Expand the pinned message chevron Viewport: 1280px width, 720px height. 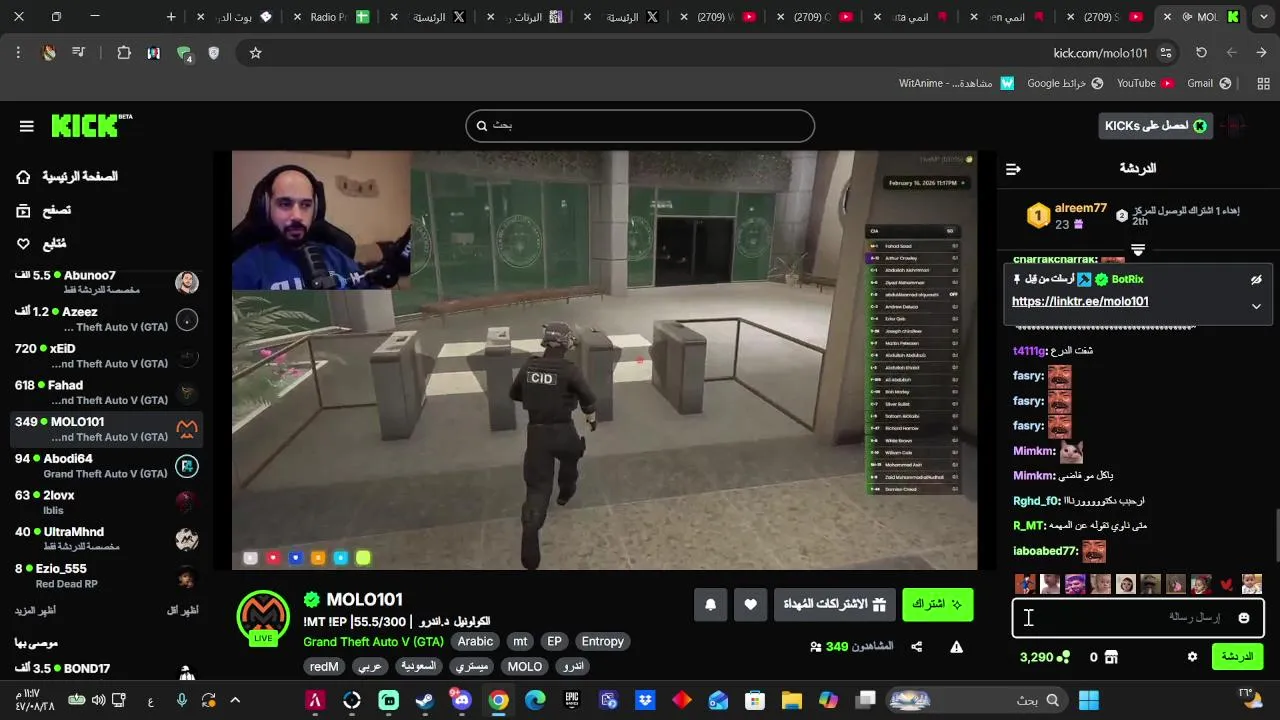(1256, 306)
